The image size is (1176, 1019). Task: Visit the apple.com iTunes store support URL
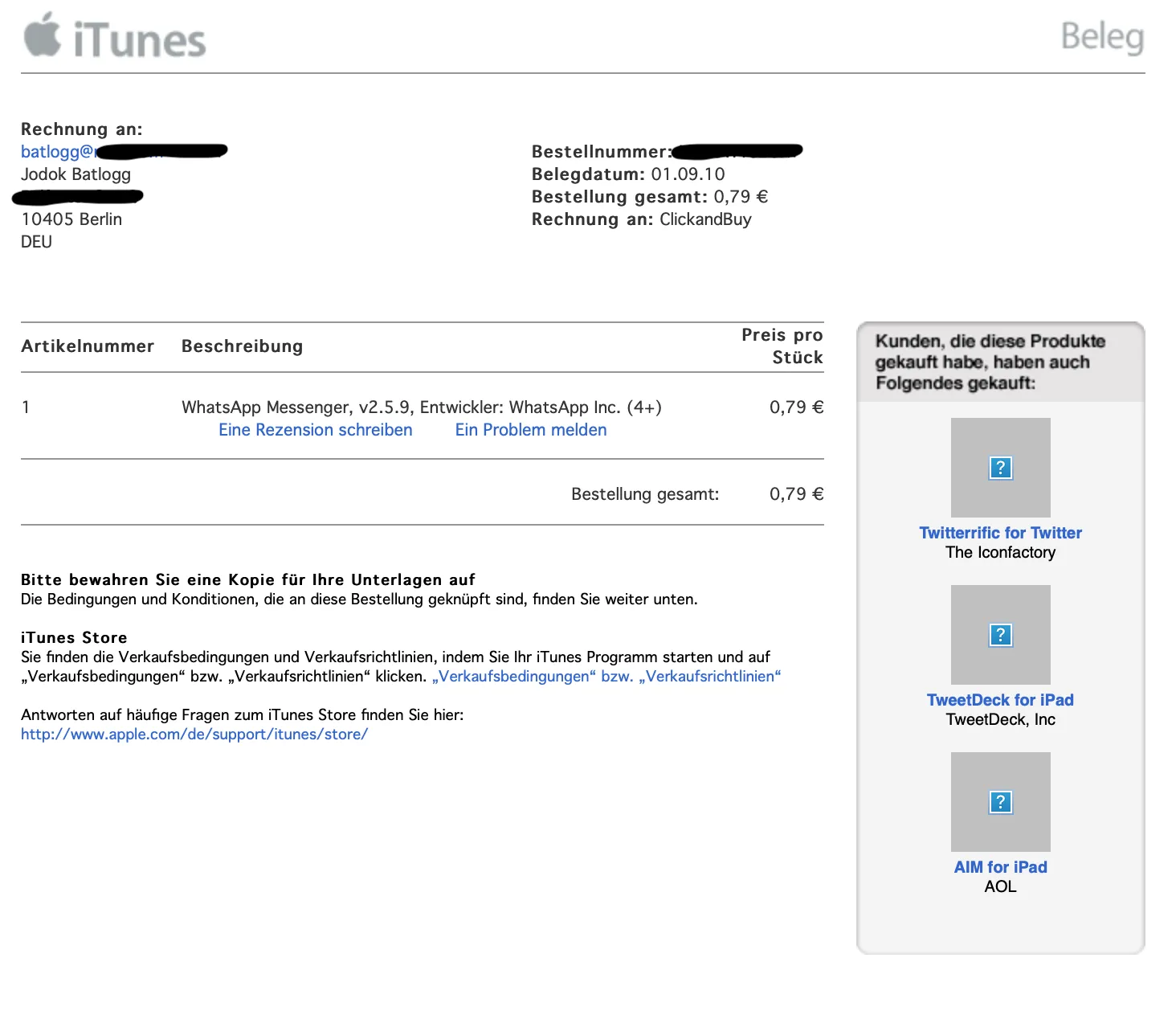click(194, 735)
